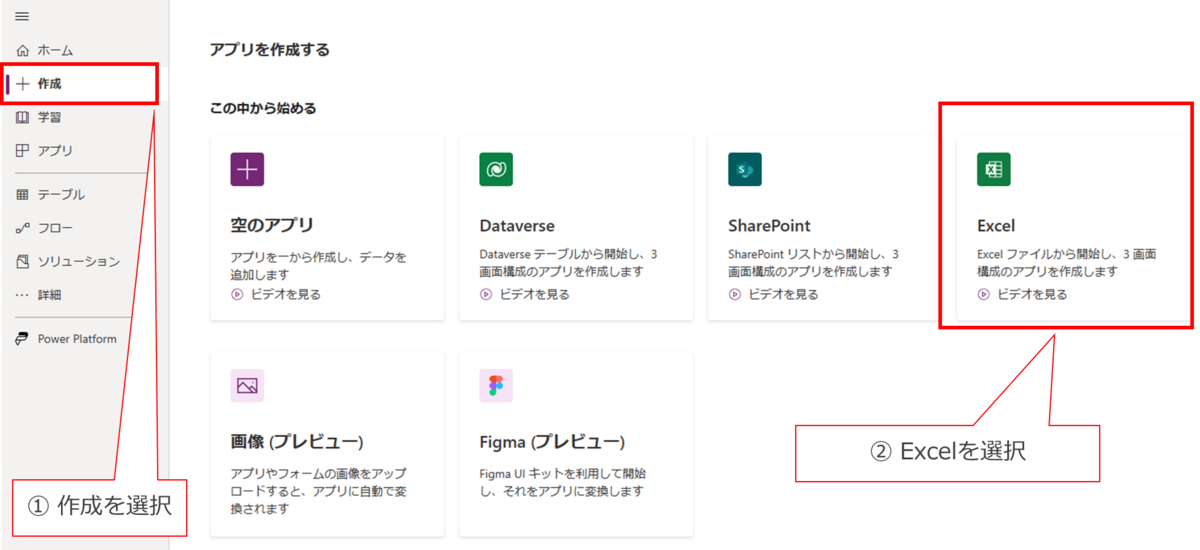
Task: Click the apps grid icon beside アプリ
Action: [x=23, y=151]
